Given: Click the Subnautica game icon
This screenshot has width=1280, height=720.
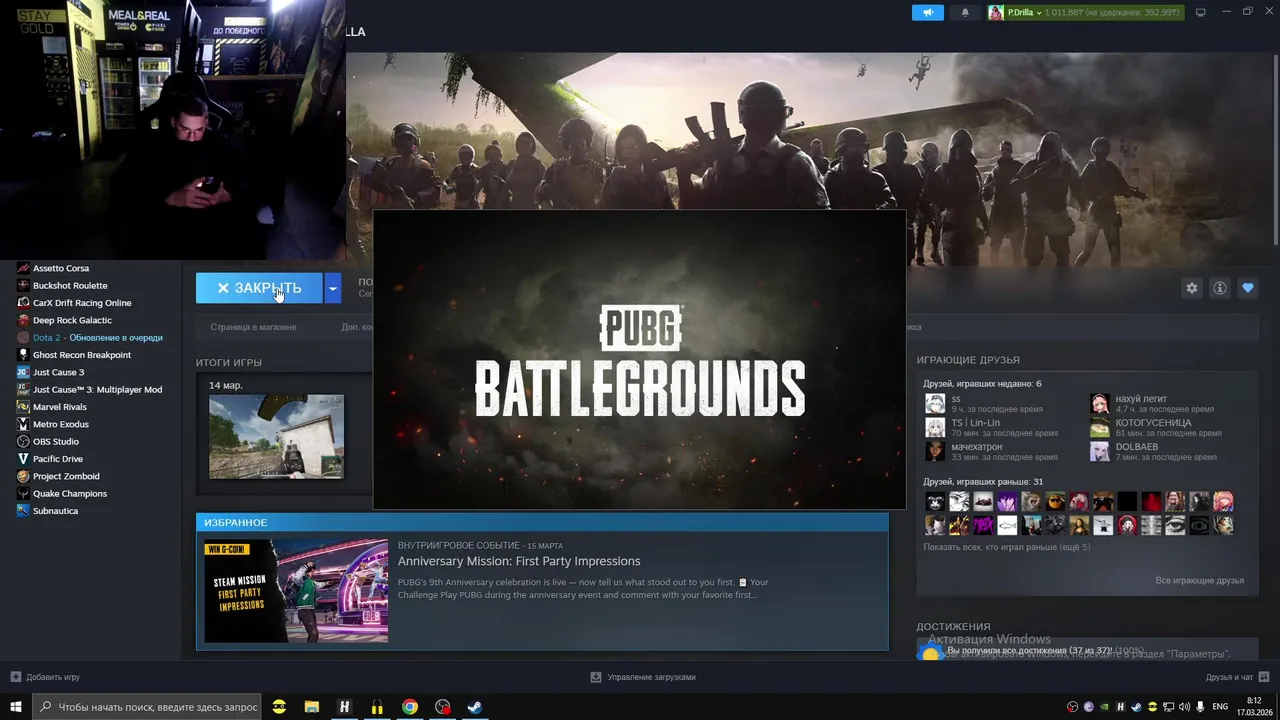Looking at the screenshot, I should (x=24, y=511).
